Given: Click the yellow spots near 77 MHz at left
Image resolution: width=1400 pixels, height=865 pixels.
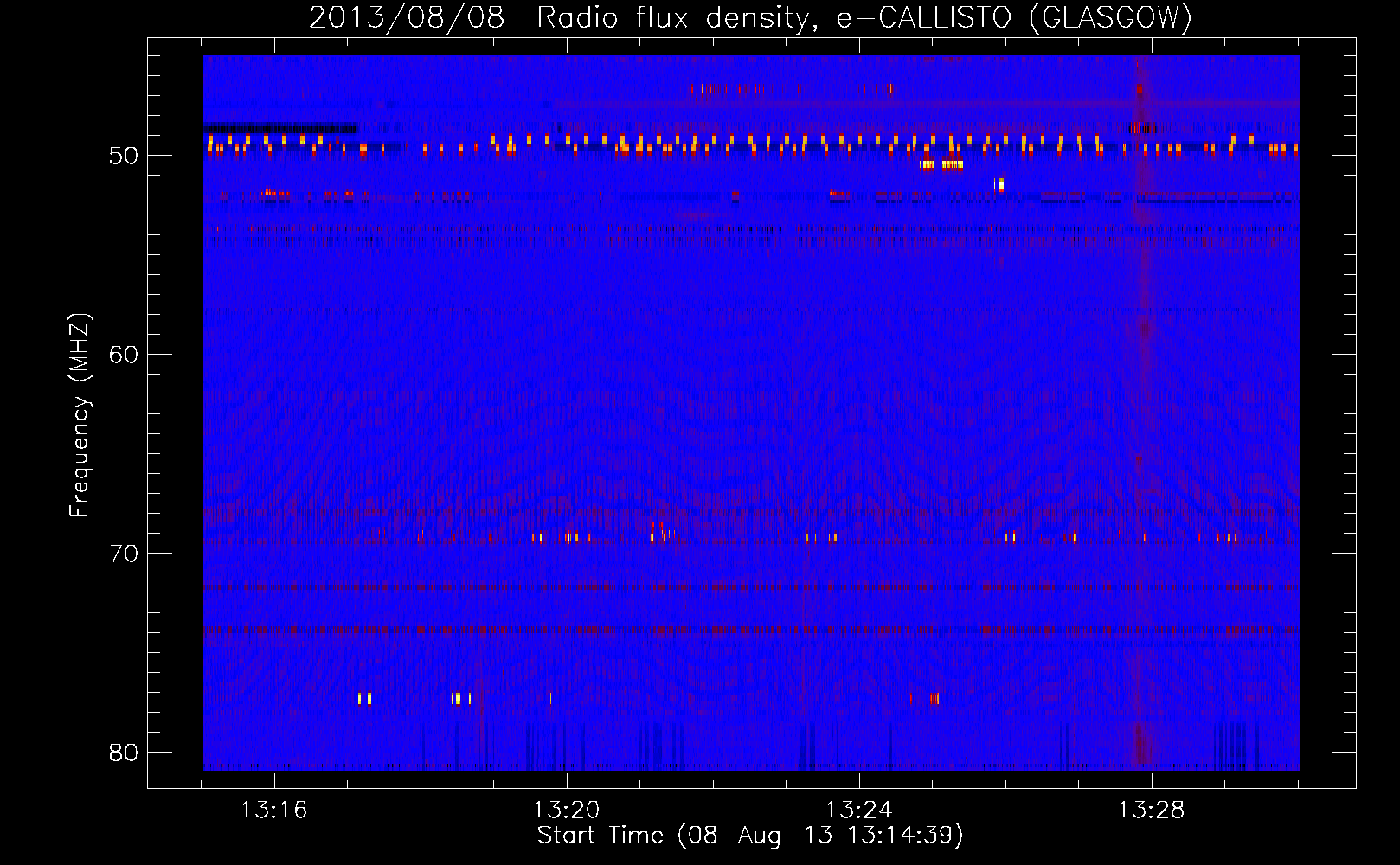Looking at the screenshot, I should point(365,698).
